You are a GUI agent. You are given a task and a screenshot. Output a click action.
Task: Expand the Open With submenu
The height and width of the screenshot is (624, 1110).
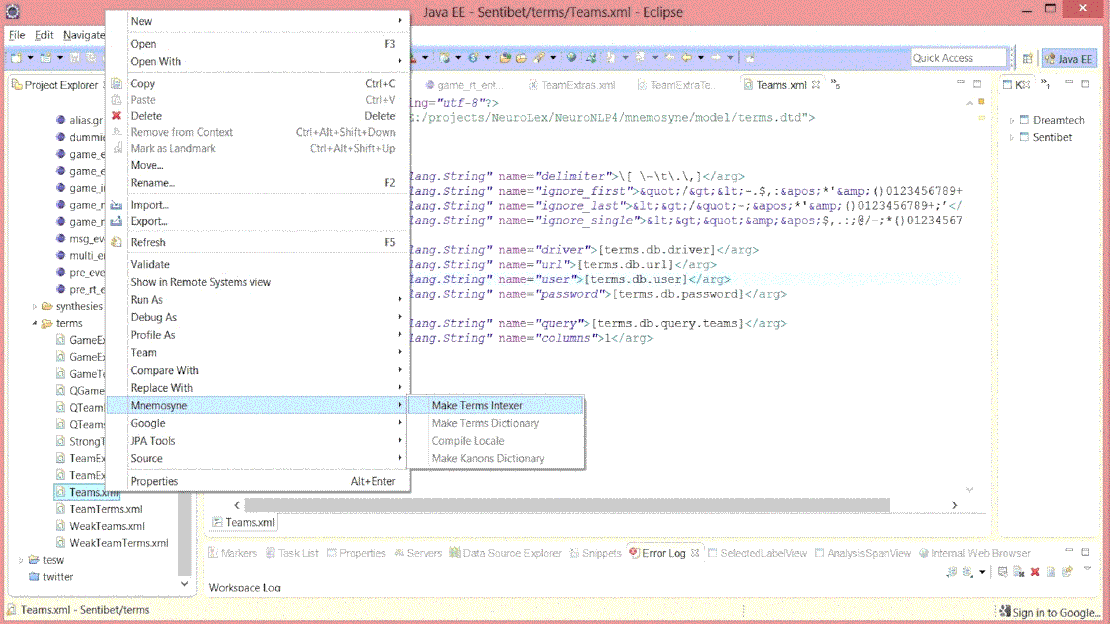point(258,62)
